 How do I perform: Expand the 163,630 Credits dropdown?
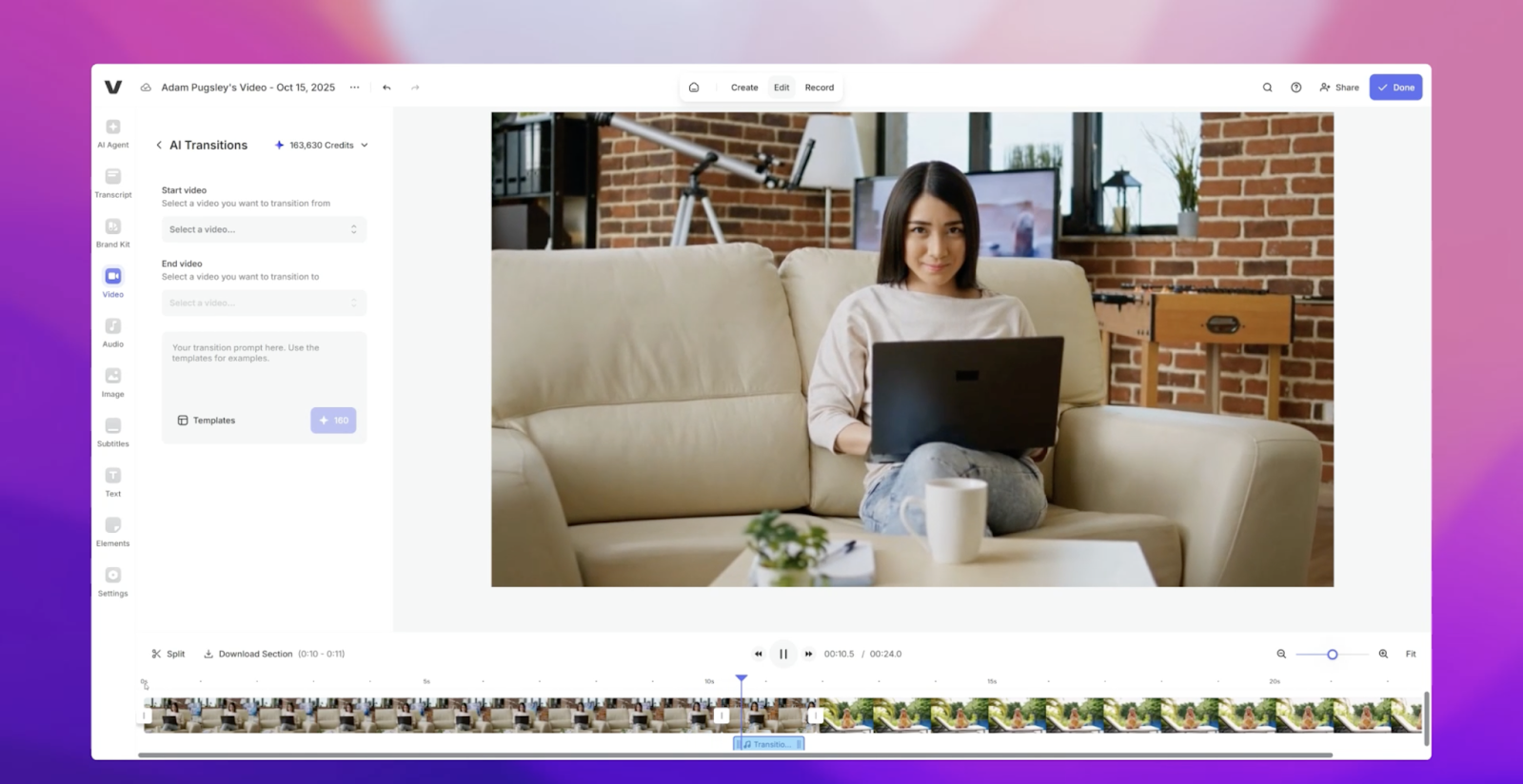pyautogui.click(x=322, y=146)
